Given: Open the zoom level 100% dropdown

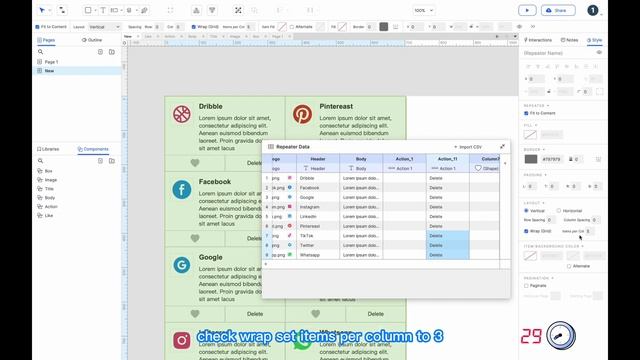Looking at the screenshot, I should pyautogui.click(x=424, y=10).
